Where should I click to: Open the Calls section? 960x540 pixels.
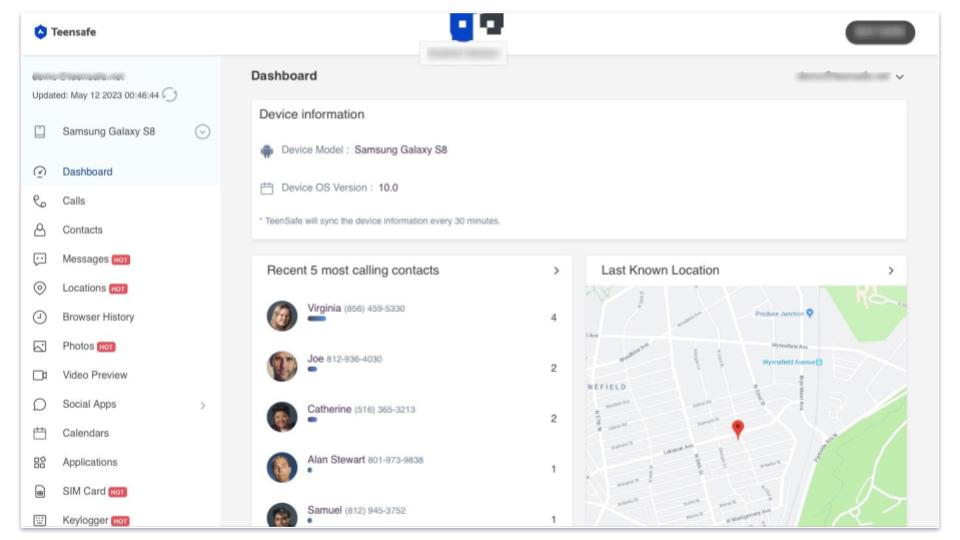[x=73, y=201]
